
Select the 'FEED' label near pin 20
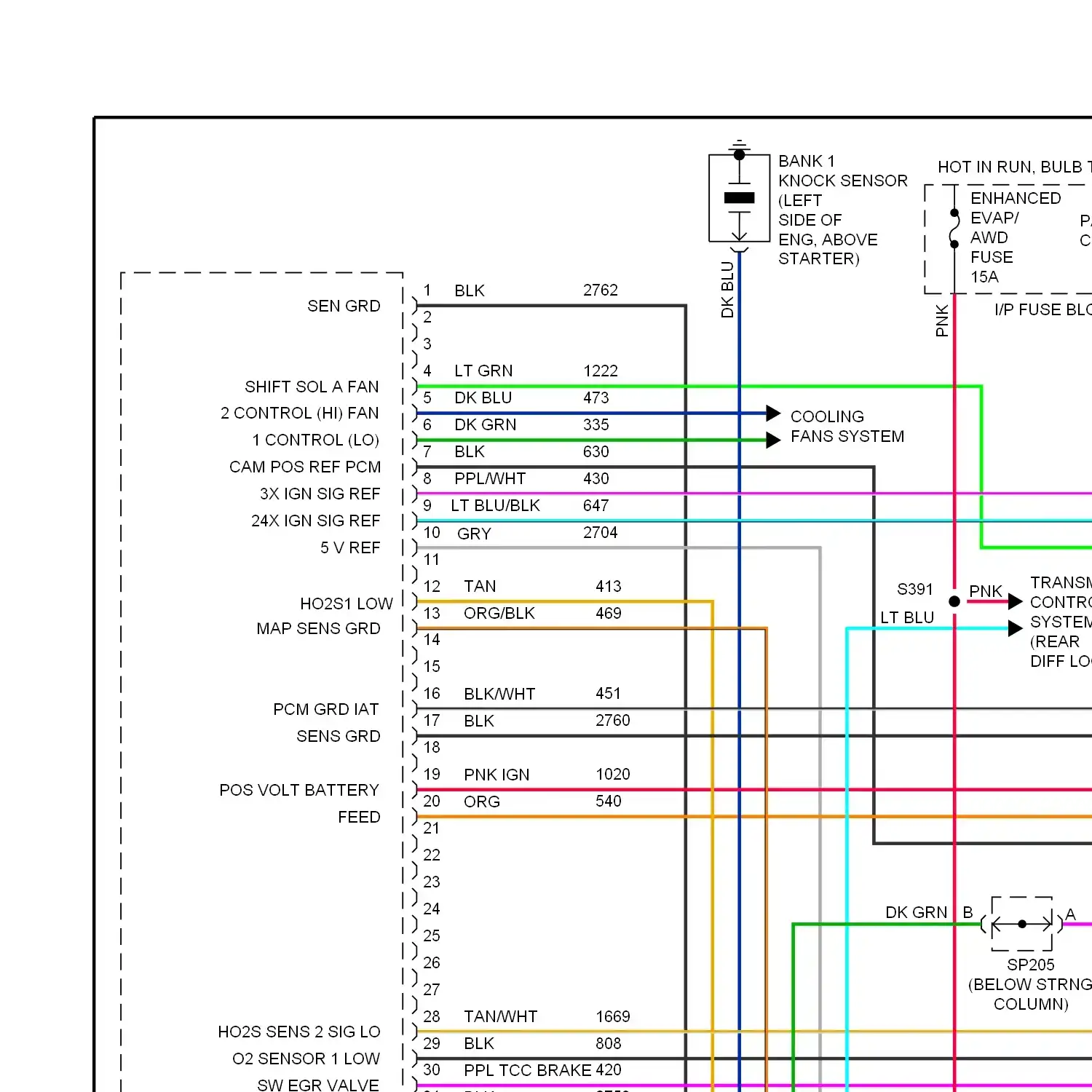(359, 817)
